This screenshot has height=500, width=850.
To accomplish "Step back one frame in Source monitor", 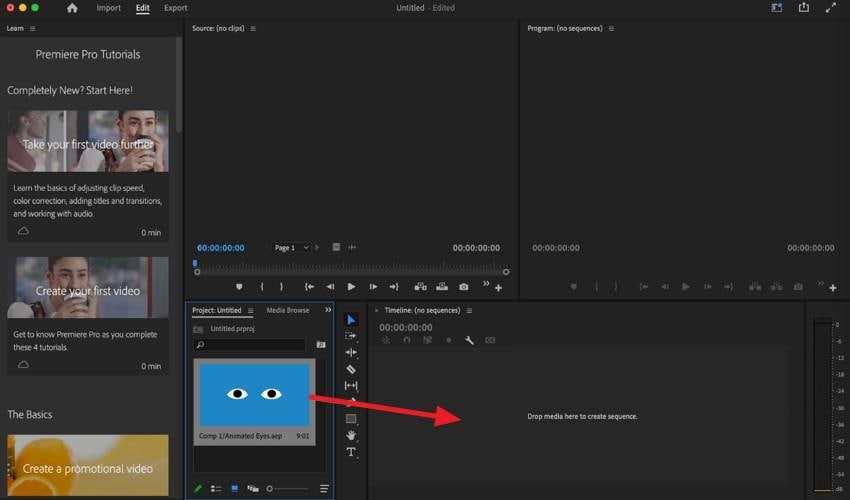I will [x=330, y=286].
